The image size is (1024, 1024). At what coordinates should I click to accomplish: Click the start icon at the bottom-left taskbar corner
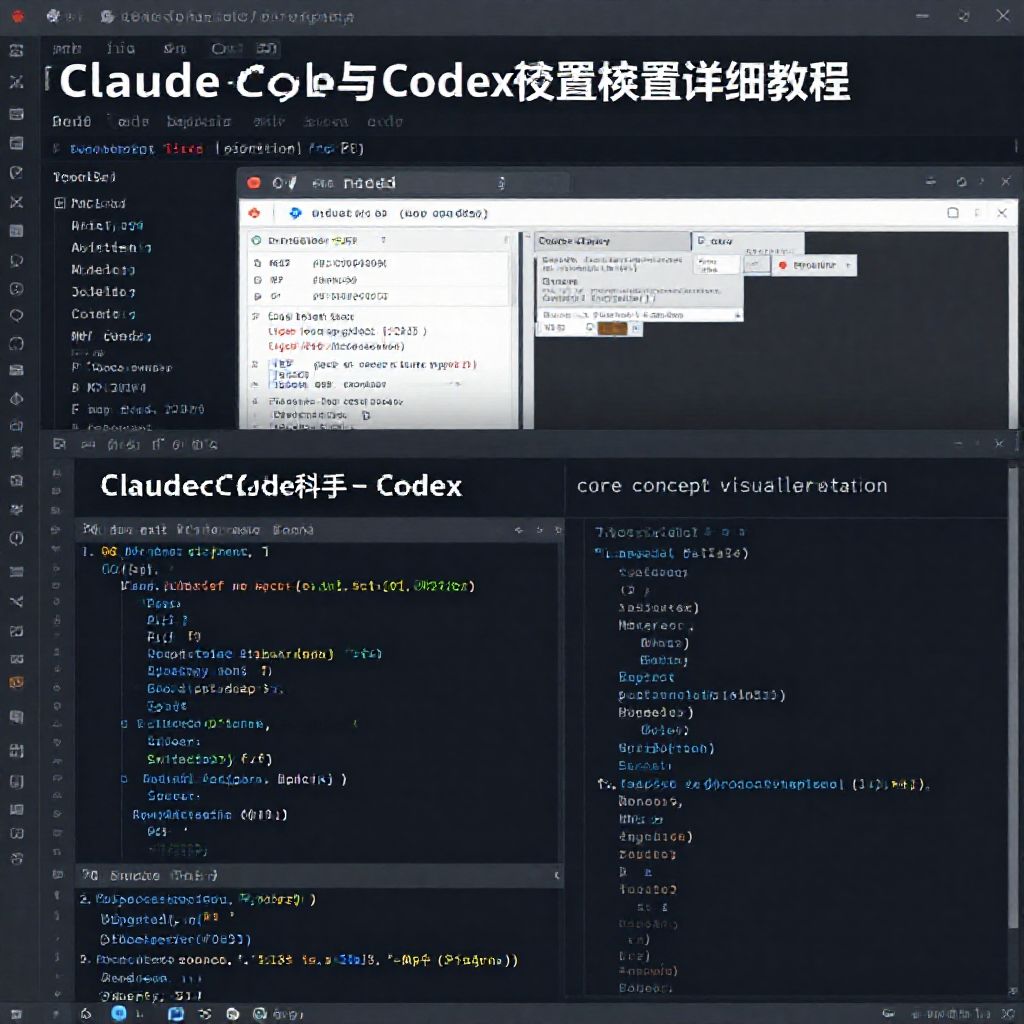(16, 1014)
